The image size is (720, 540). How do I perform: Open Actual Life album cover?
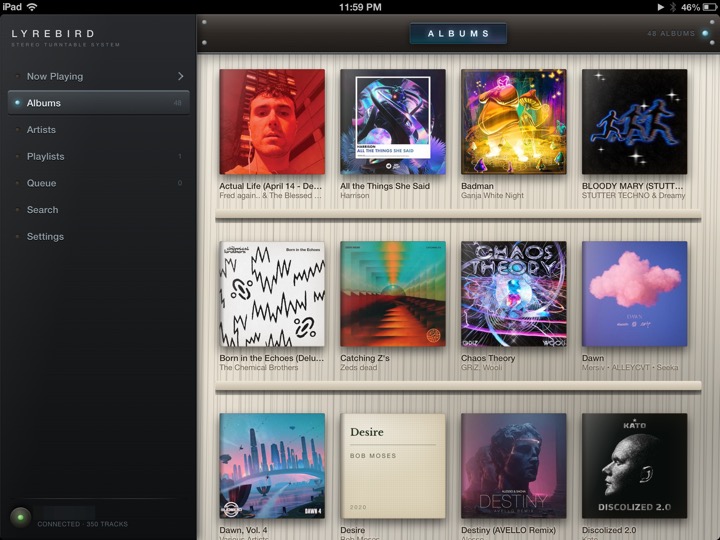coord(272,122)
